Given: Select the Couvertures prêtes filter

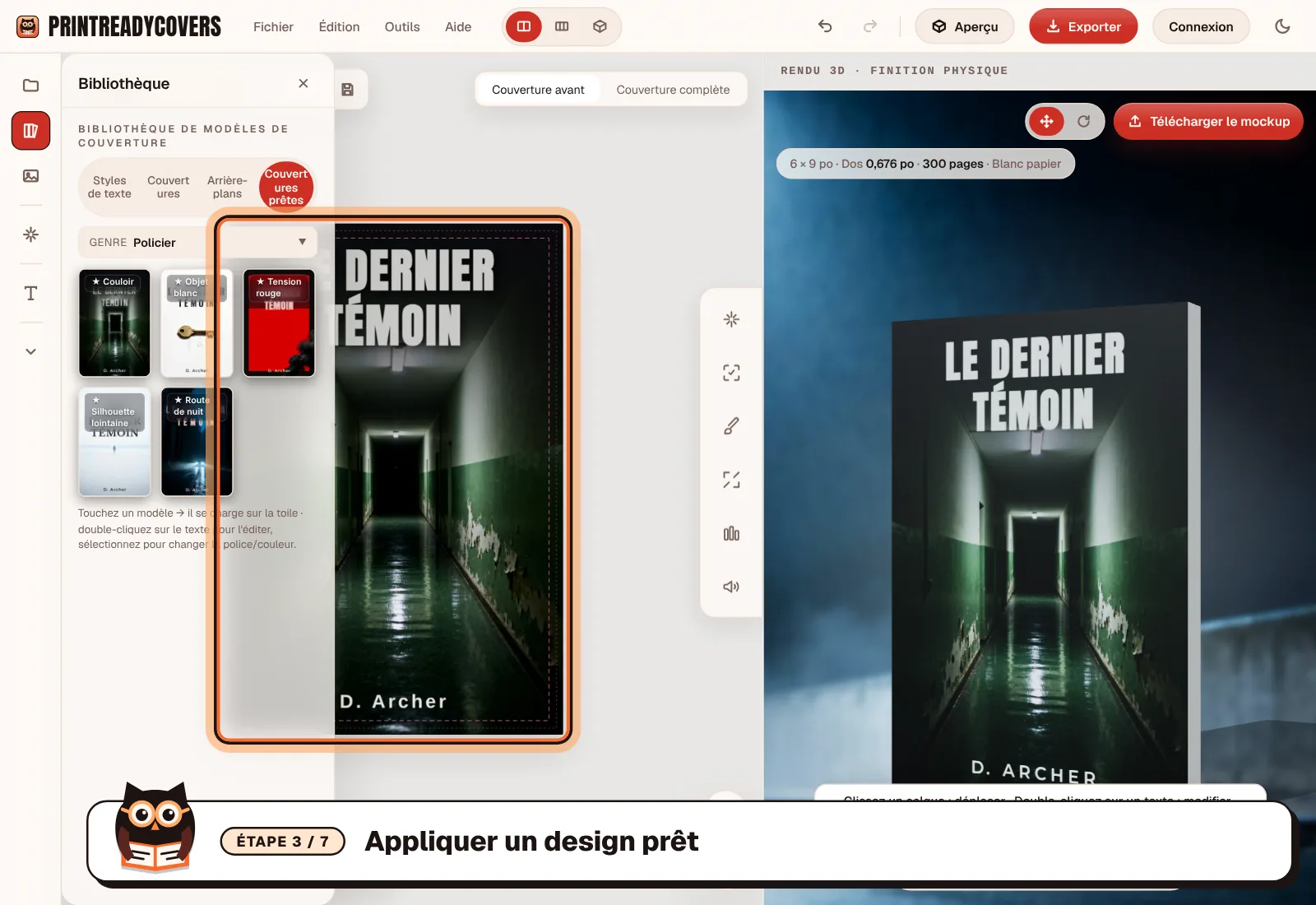Looking at the screenshot, I should pyautogui.click(x=286, y=187).
